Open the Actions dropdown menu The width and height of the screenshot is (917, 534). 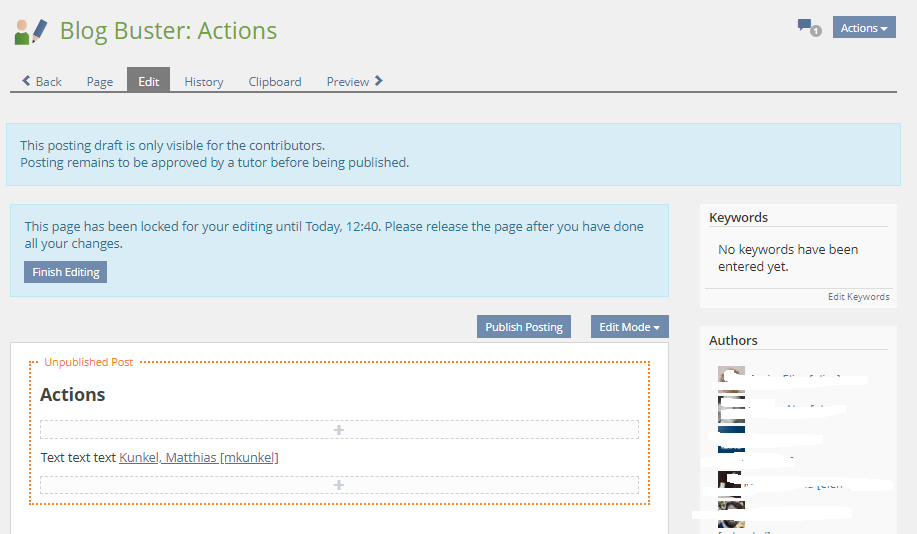click(864, 27)
